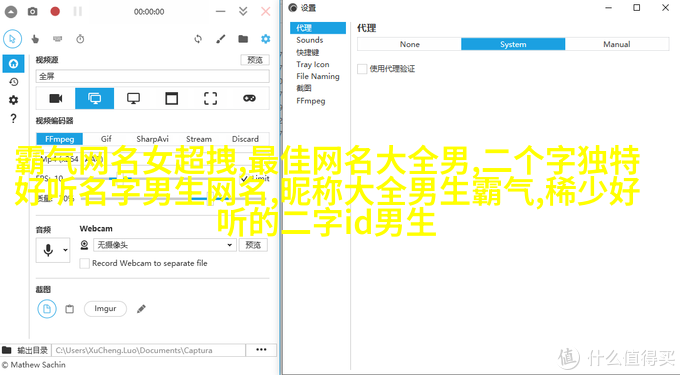Viewport: 680px width, 375px height.
Task: Select the full screen source icon
Action: click(95, 98)
